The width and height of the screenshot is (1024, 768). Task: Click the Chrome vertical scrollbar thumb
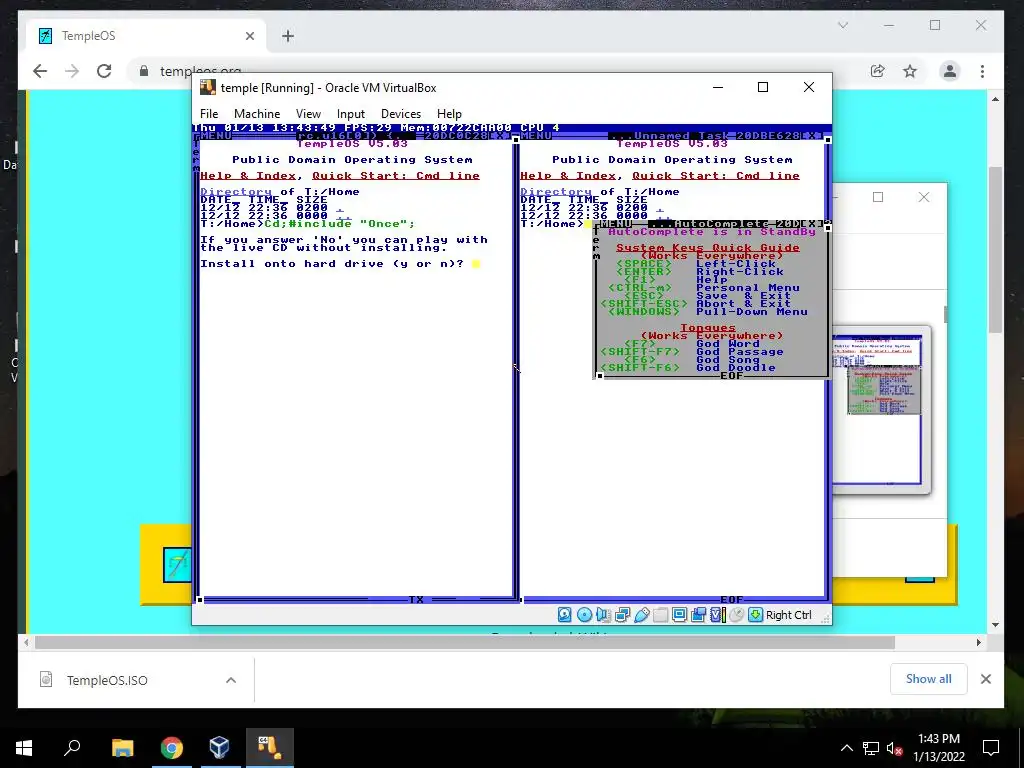pos(995,248)
